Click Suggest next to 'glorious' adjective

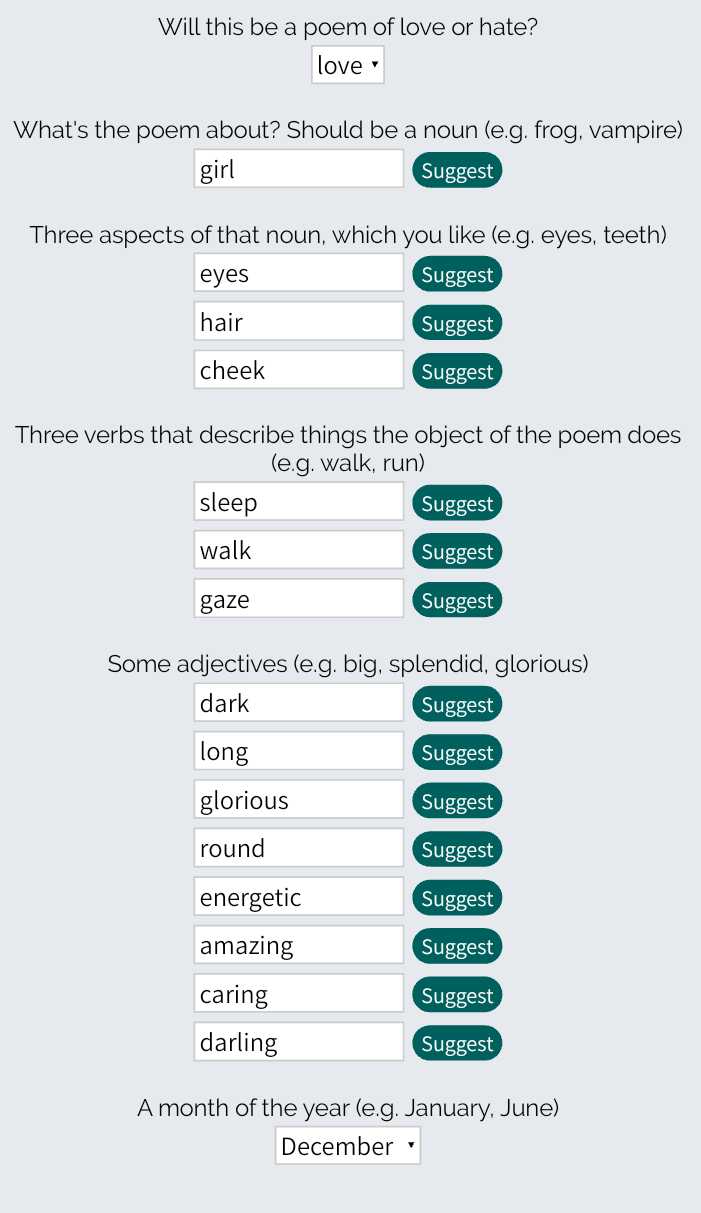[456, 801]
